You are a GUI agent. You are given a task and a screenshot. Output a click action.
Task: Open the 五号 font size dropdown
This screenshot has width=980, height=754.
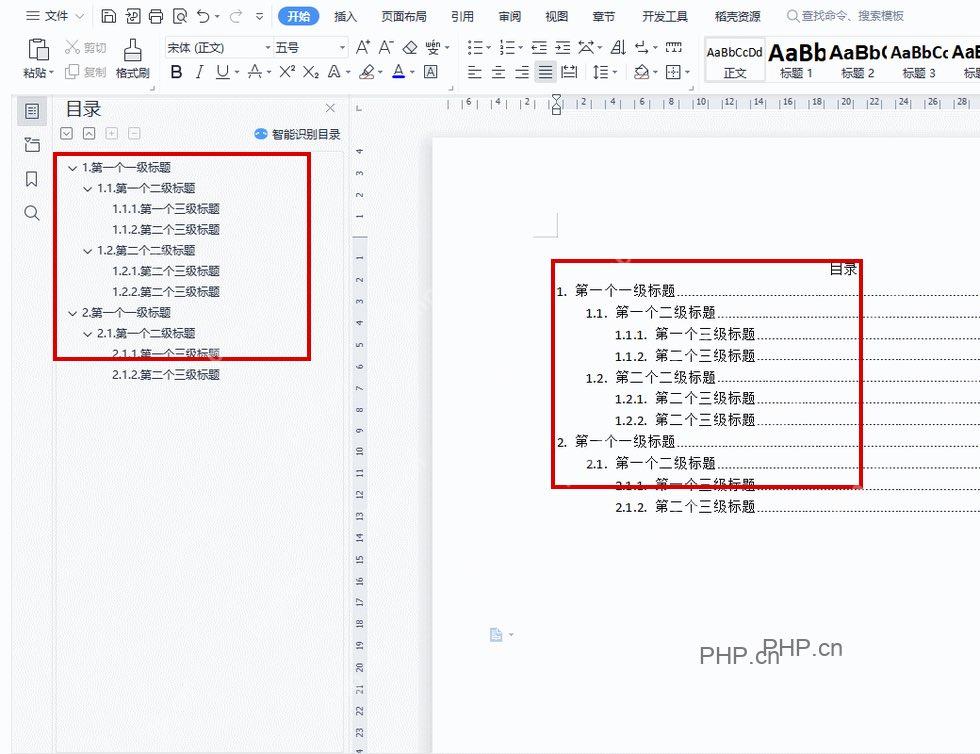coord(342,48)
